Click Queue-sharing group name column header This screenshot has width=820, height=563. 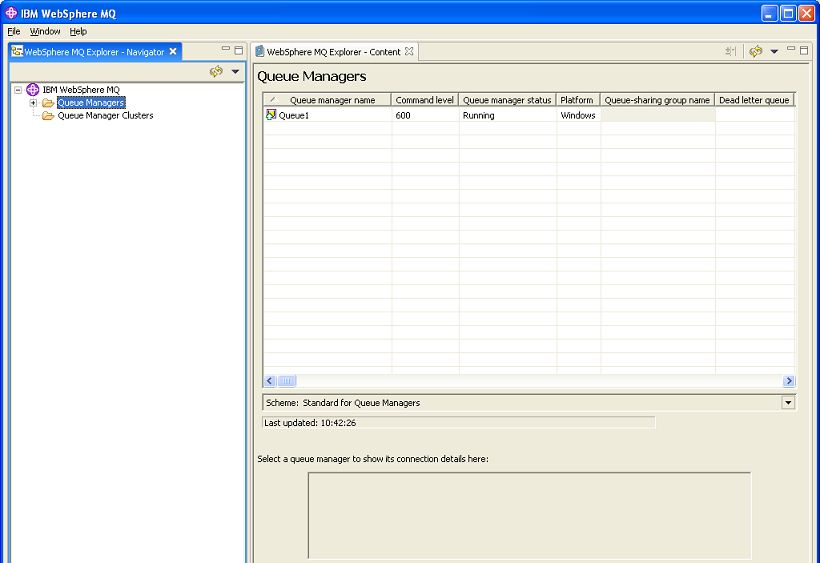(657, 100)
